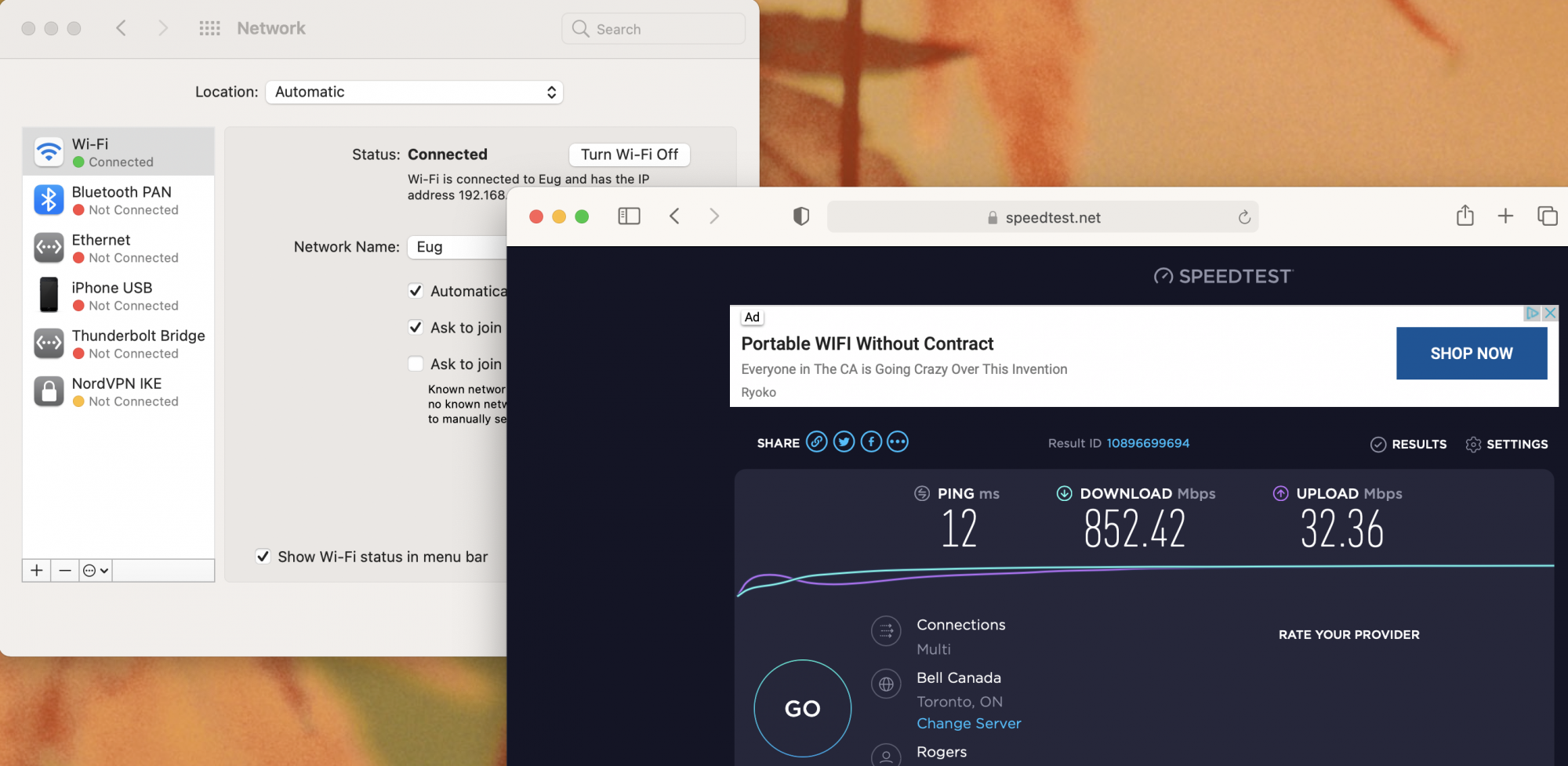Click the speedtest.net address bar
This screenshot has width=1568, height=766.
click(x=1043, y=217)
